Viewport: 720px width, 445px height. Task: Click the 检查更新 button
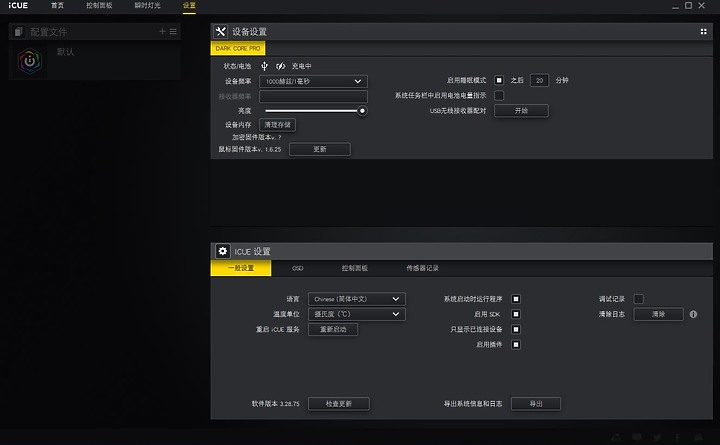pos(338,404)
